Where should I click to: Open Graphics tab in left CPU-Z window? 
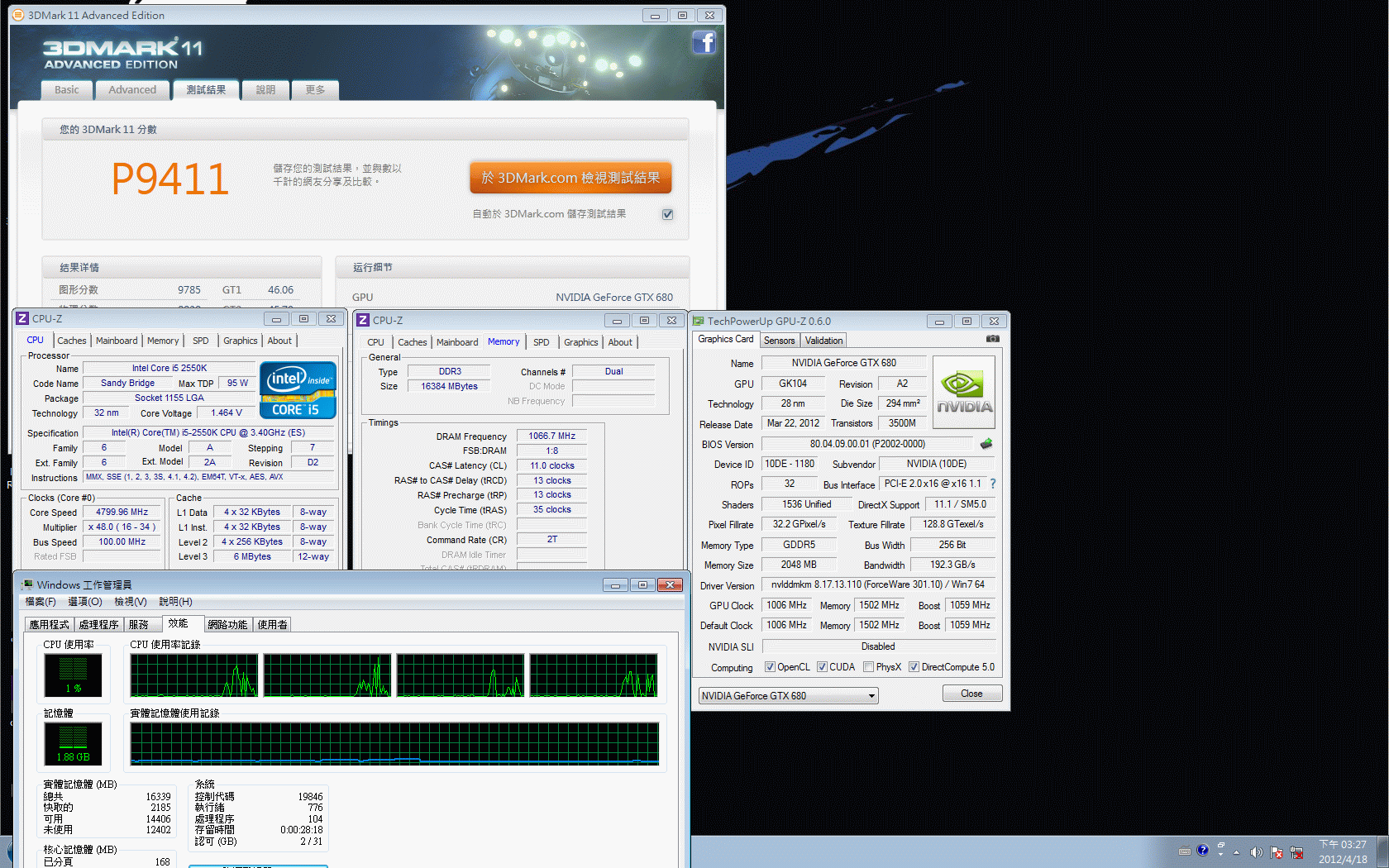point(241,341)
